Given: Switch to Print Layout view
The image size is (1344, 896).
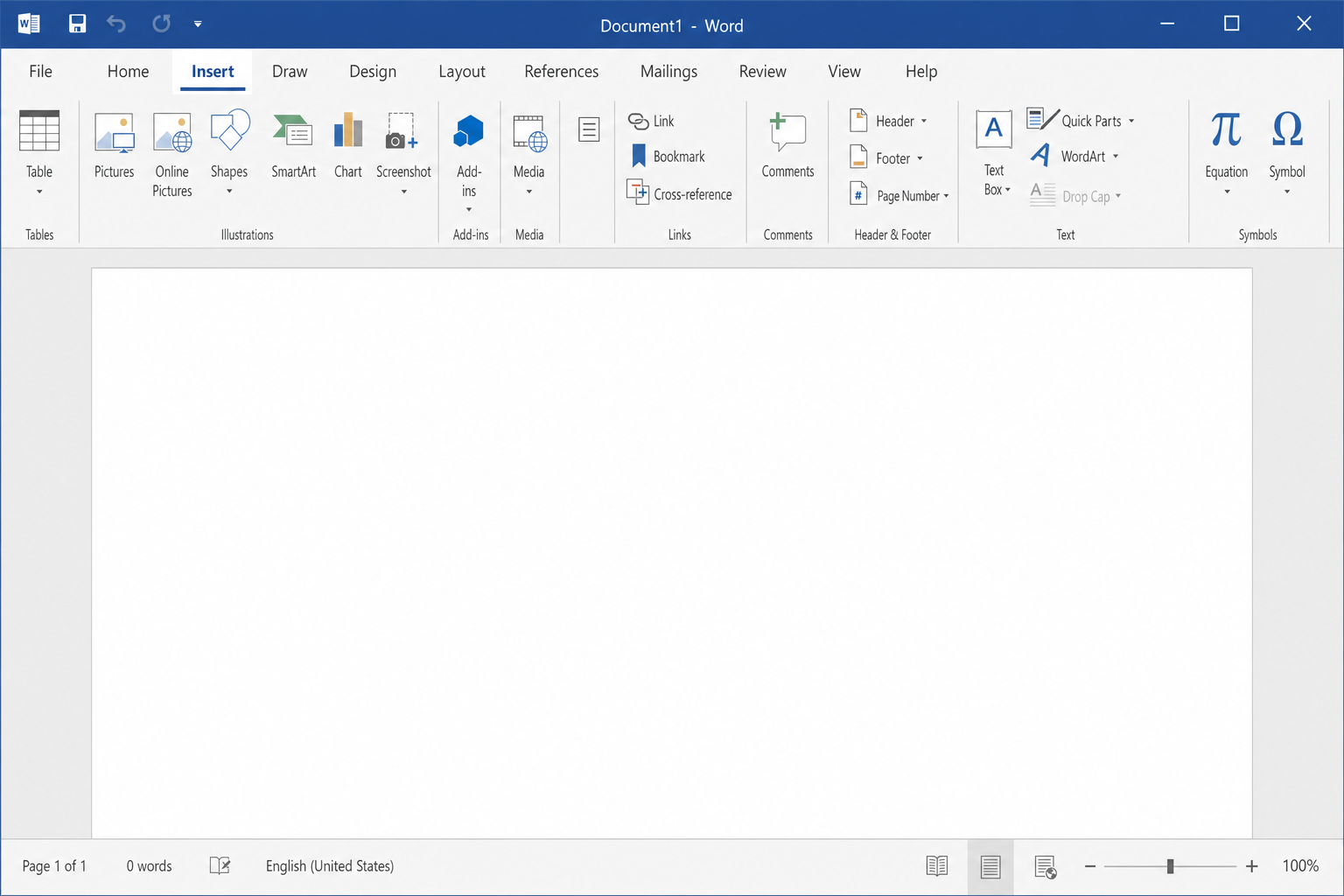Looking at the screenshot, I should (990, 866).
